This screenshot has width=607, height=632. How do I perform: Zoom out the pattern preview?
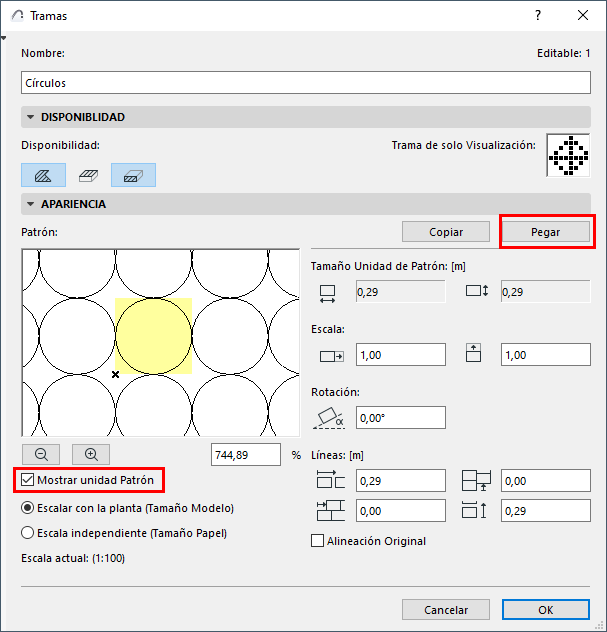pos(41,455)
